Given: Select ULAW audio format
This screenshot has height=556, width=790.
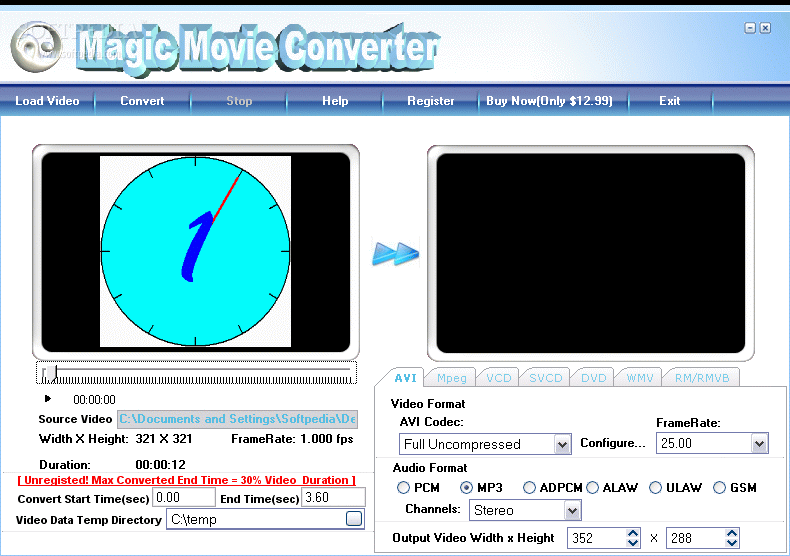Looking at the screenshot, I should pyautogui.click(x=655, y=488).
